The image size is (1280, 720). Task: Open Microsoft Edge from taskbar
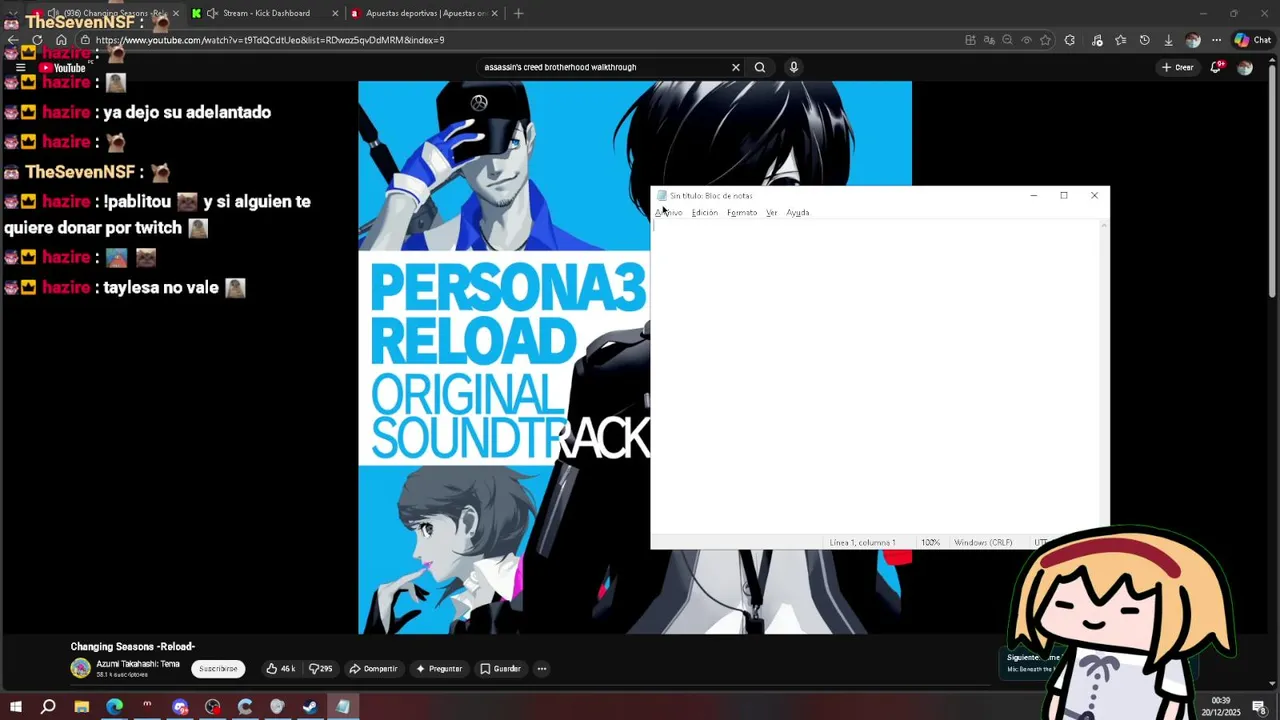tap(114, 707)
